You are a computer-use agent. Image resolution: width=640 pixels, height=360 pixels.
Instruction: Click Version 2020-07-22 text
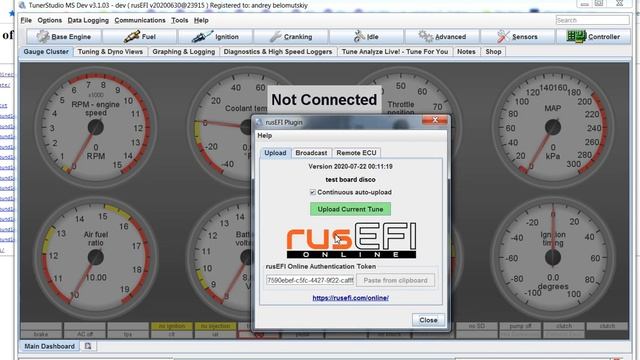click(x=350, y=167)
